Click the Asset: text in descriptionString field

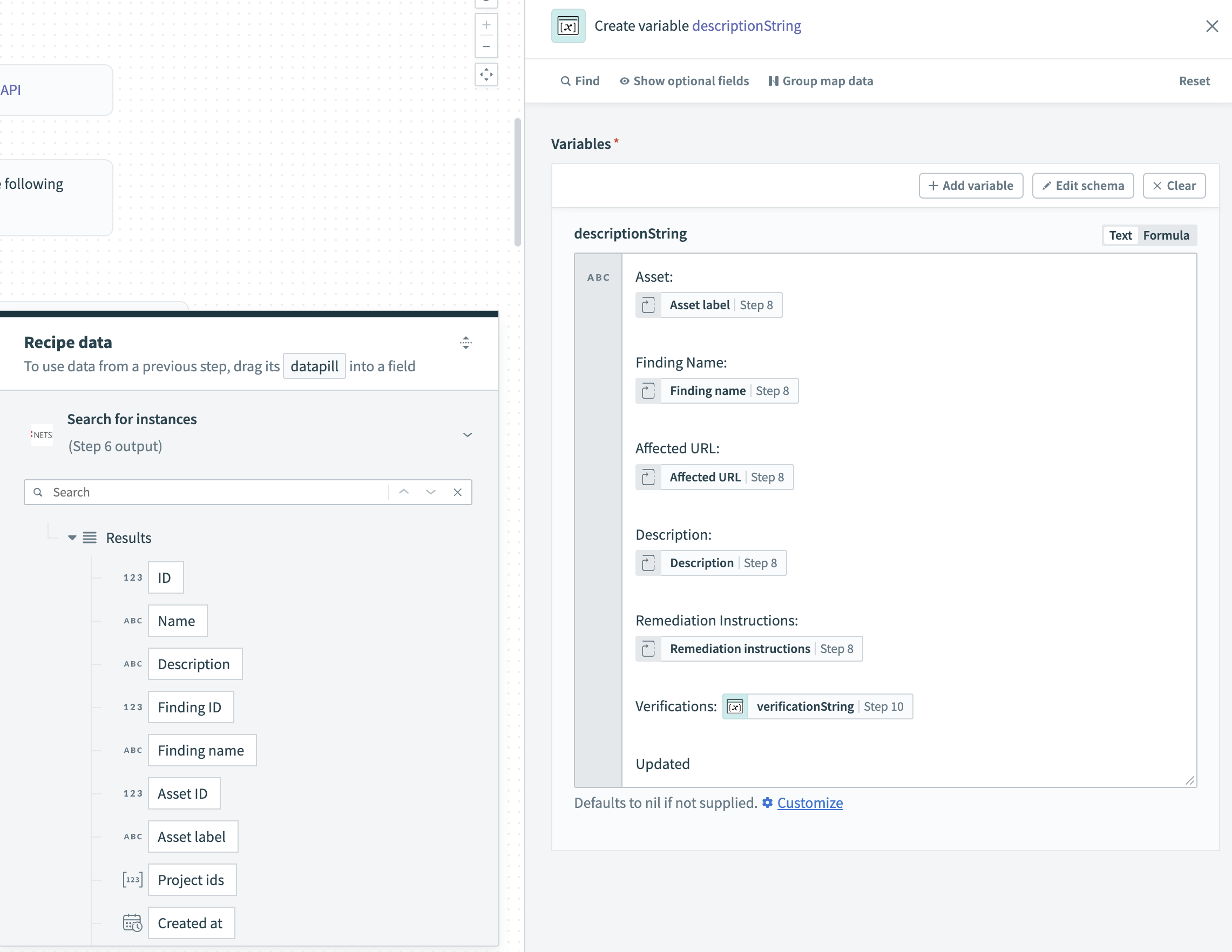click(654, 277)
